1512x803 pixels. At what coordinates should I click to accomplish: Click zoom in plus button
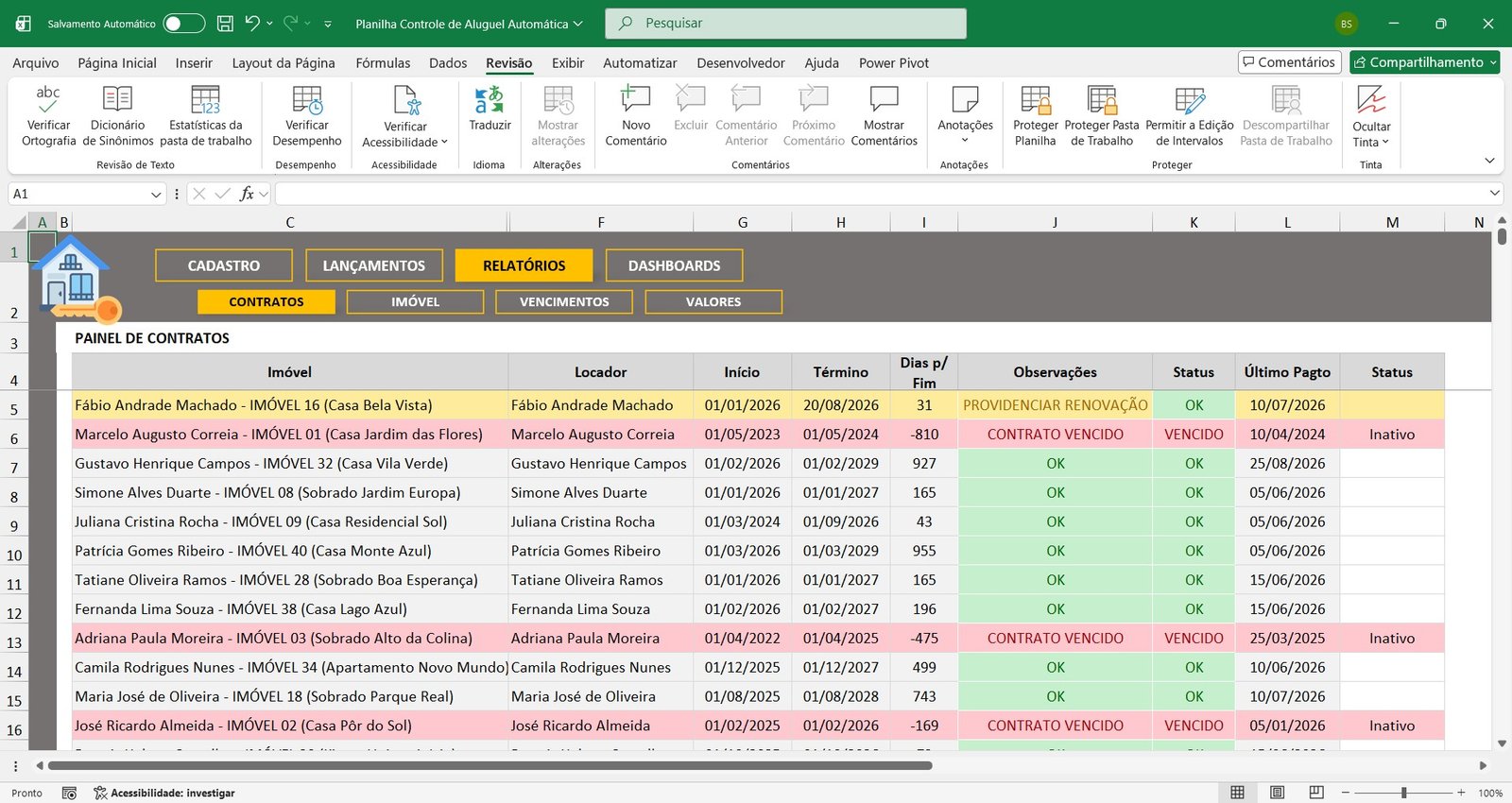(x=1461, y=793)
